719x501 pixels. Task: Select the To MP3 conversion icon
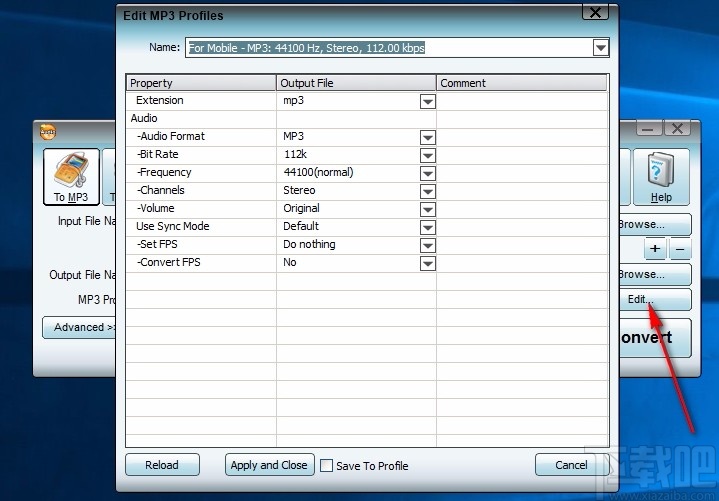pyautogui.click(x=71, y=176)
